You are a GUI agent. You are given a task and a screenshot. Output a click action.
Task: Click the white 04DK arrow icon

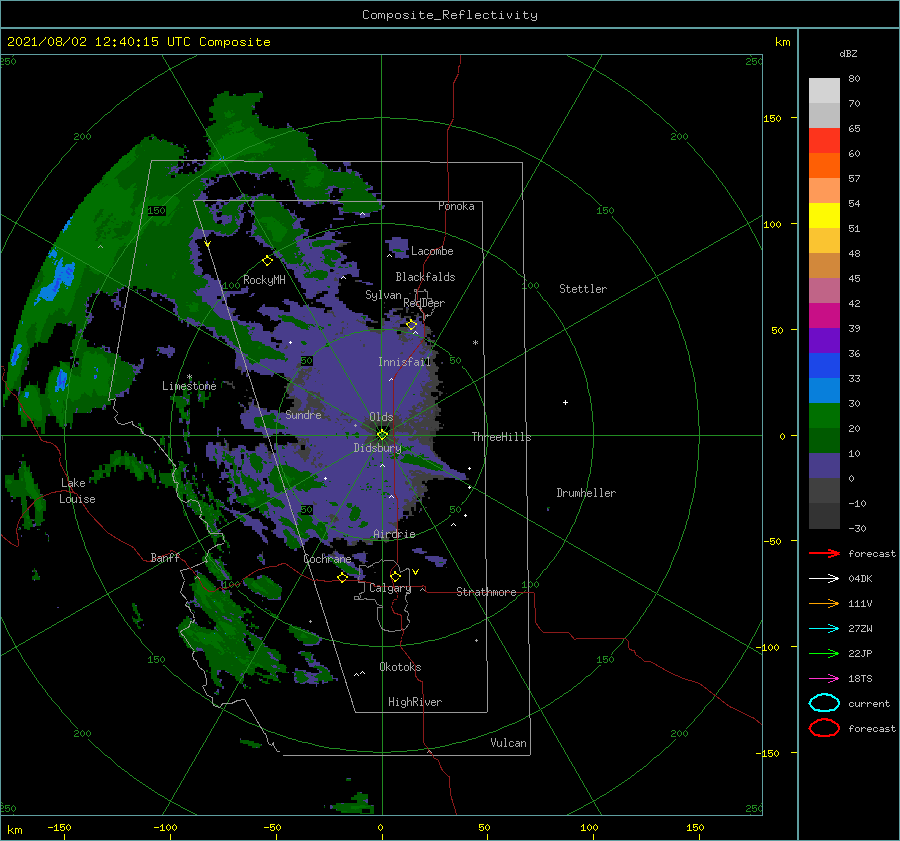tap(824, 579)
